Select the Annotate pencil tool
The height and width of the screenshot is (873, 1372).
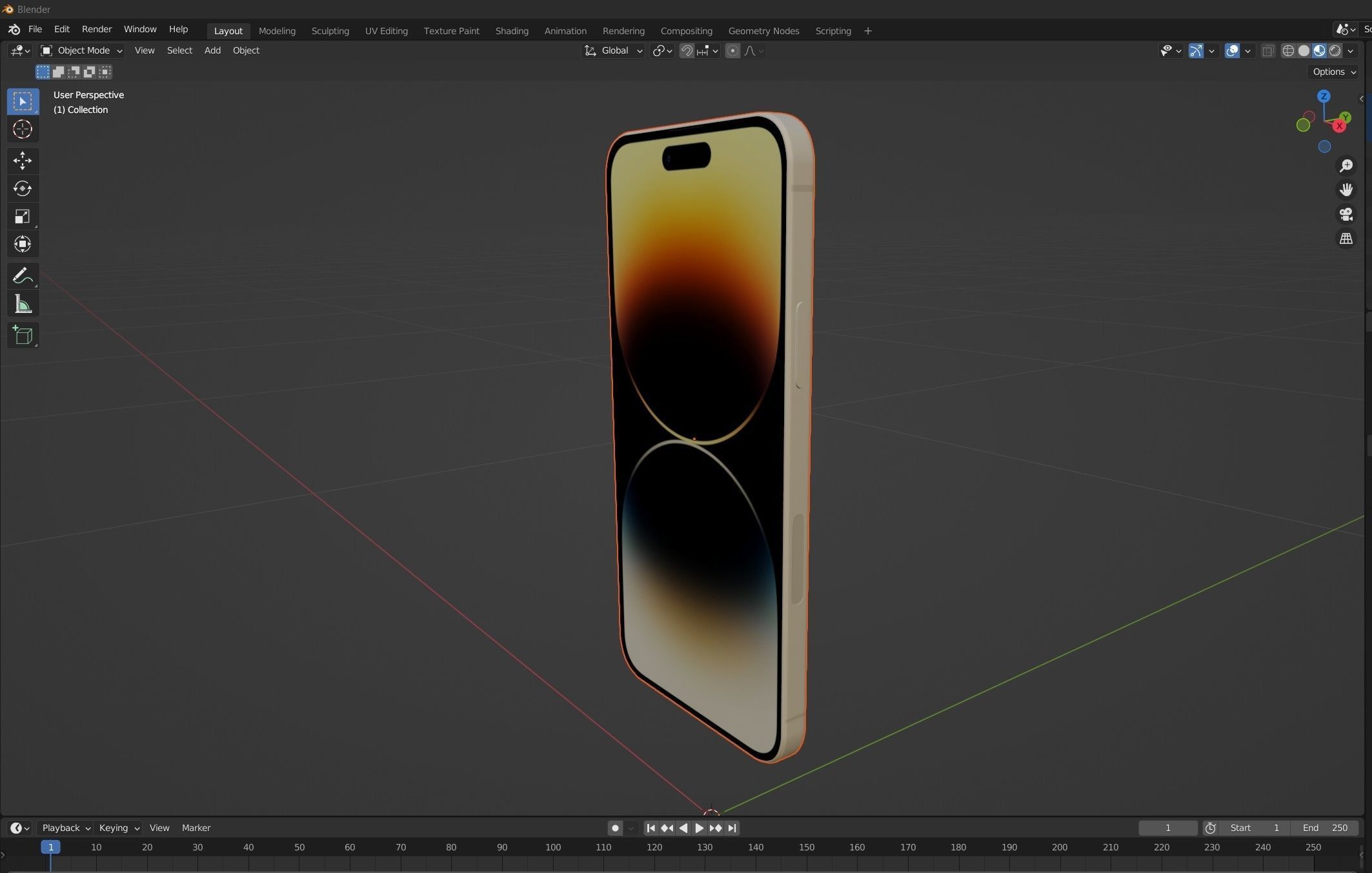[23, 276]
